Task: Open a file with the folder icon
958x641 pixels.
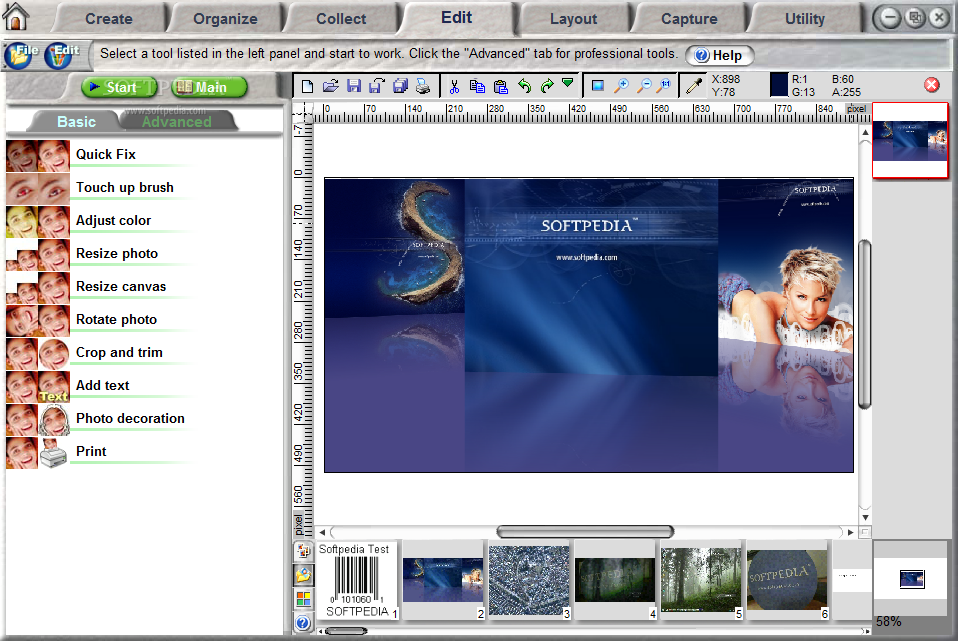Action: point(331,86)
